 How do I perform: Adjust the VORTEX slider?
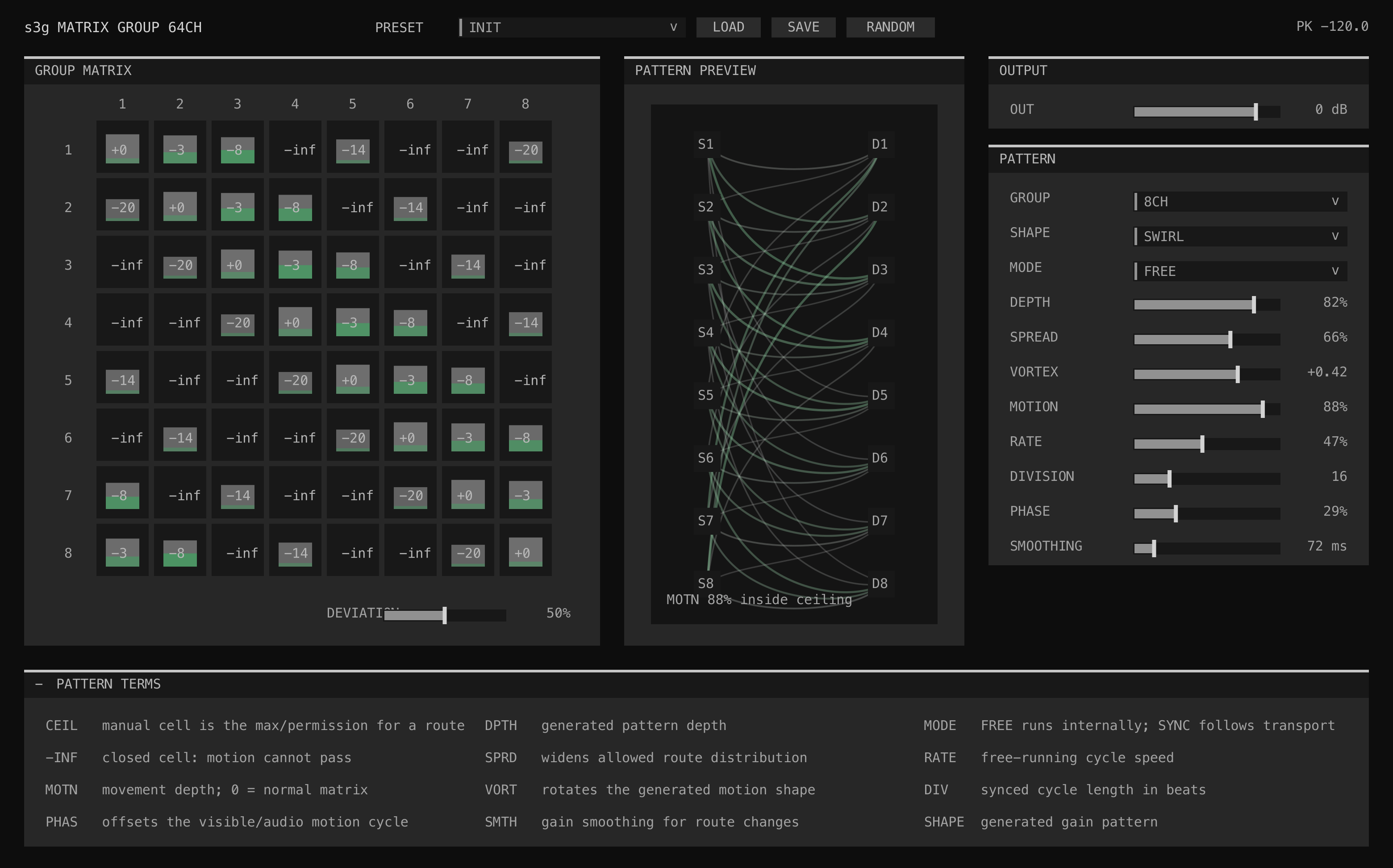click(1207, 374)
